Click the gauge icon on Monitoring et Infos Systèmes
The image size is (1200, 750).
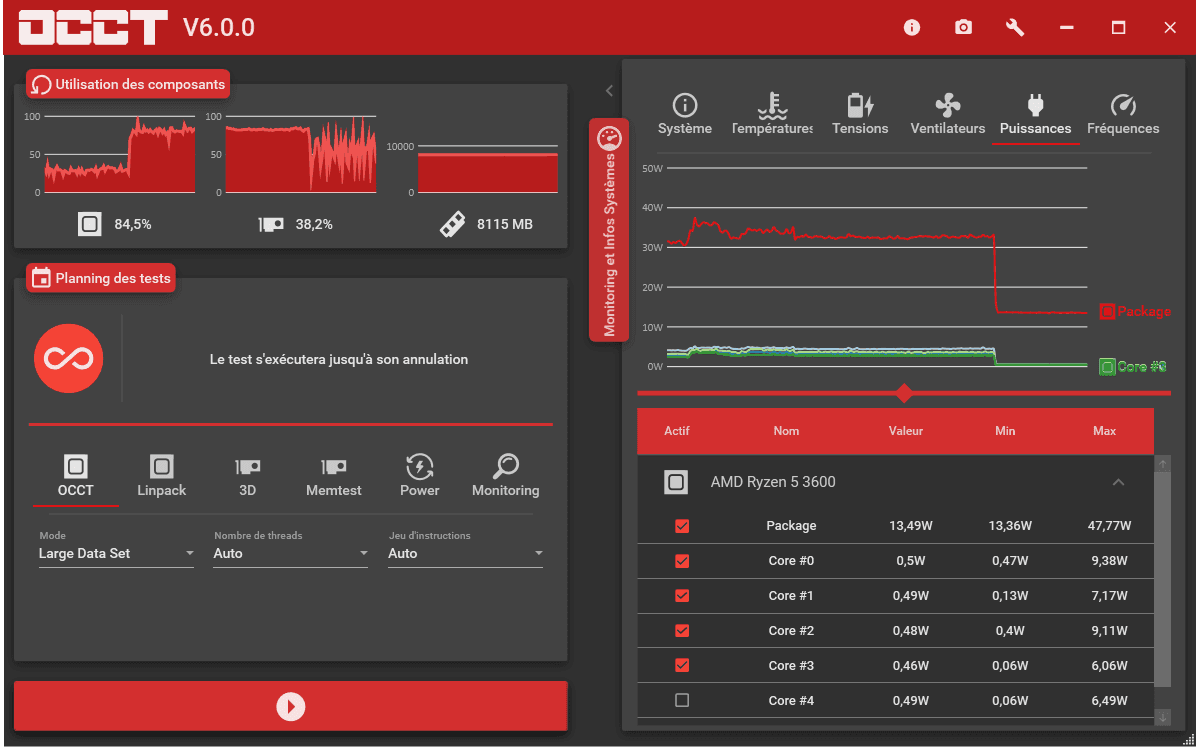coord(609,139)
